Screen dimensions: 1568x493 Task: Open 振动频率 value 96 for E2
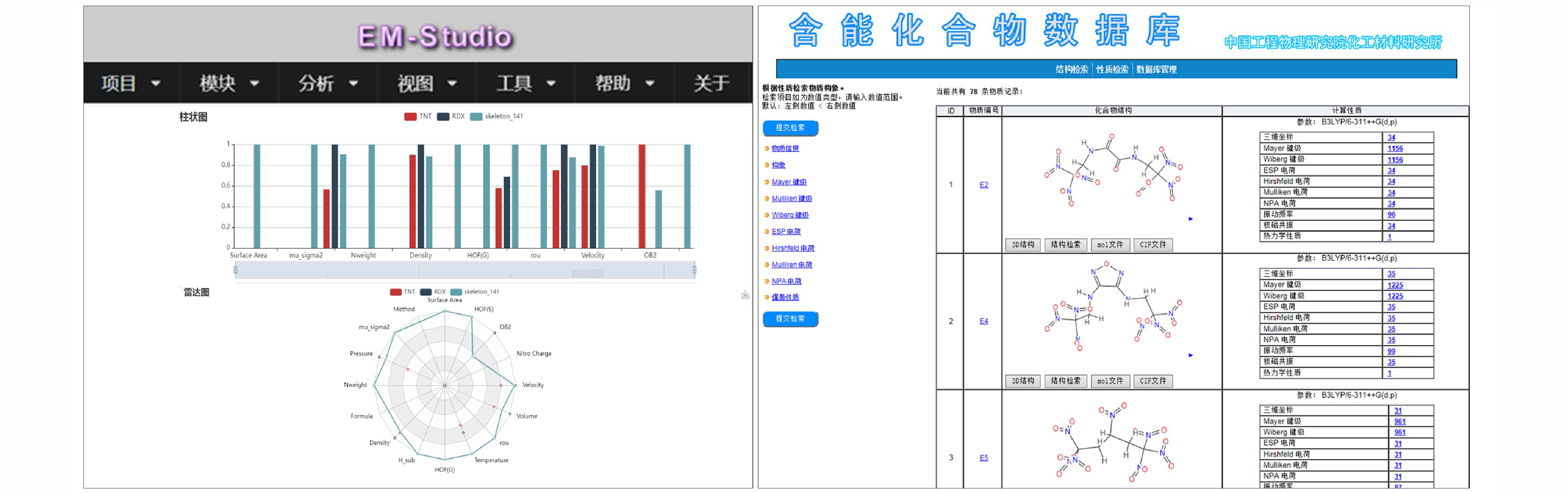click(x=1392, y=214)
